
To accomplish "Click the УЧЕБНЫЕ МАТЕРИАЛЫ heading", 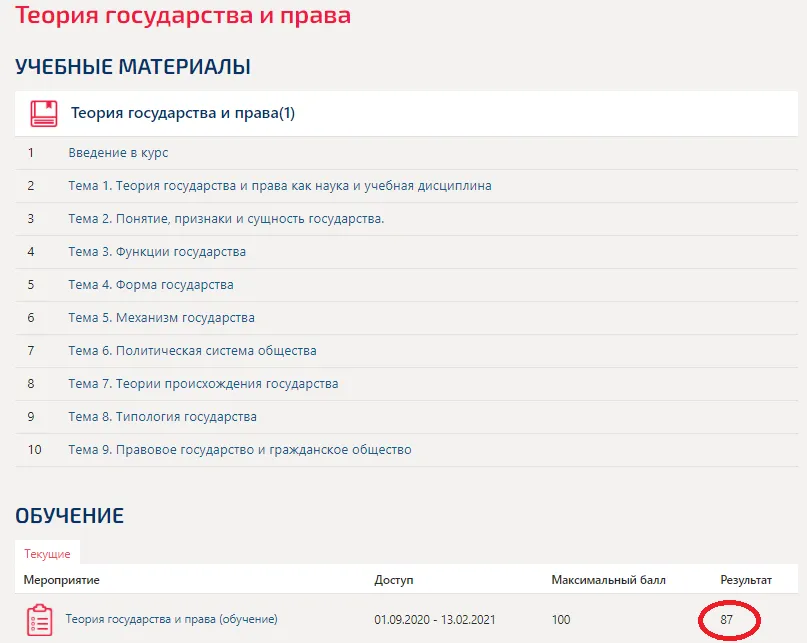I will [133, 67].
